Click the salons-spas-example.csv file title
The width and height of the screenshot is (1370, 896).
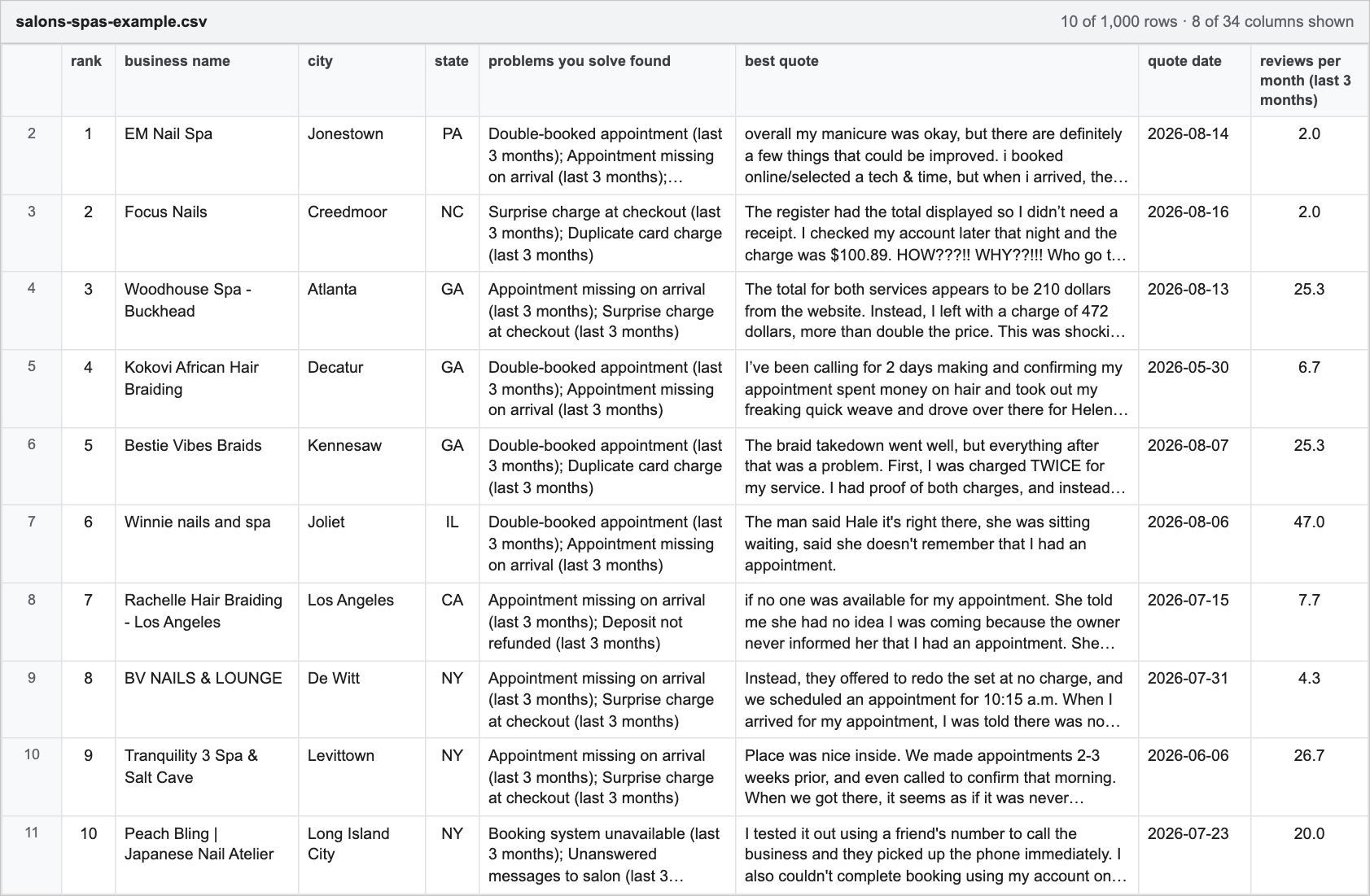coord(112,22)
